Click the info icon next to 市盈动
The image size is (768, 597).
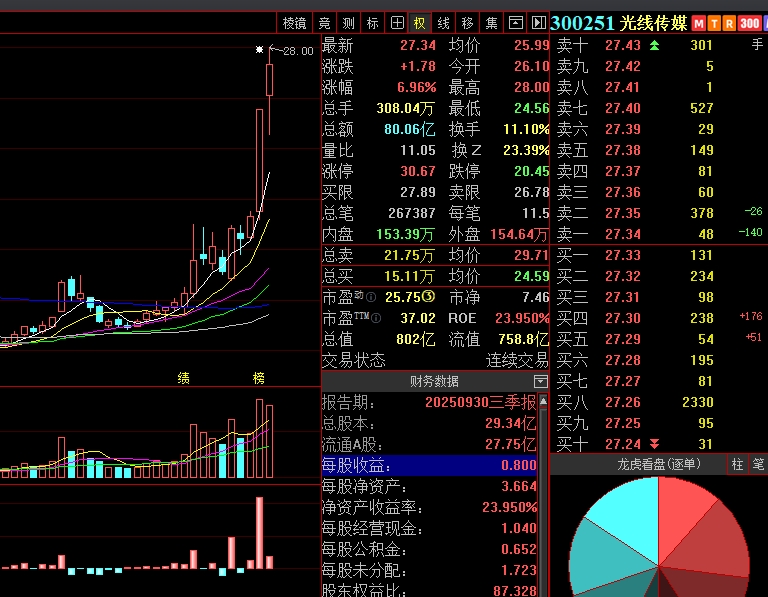click(x=371, y=297)
